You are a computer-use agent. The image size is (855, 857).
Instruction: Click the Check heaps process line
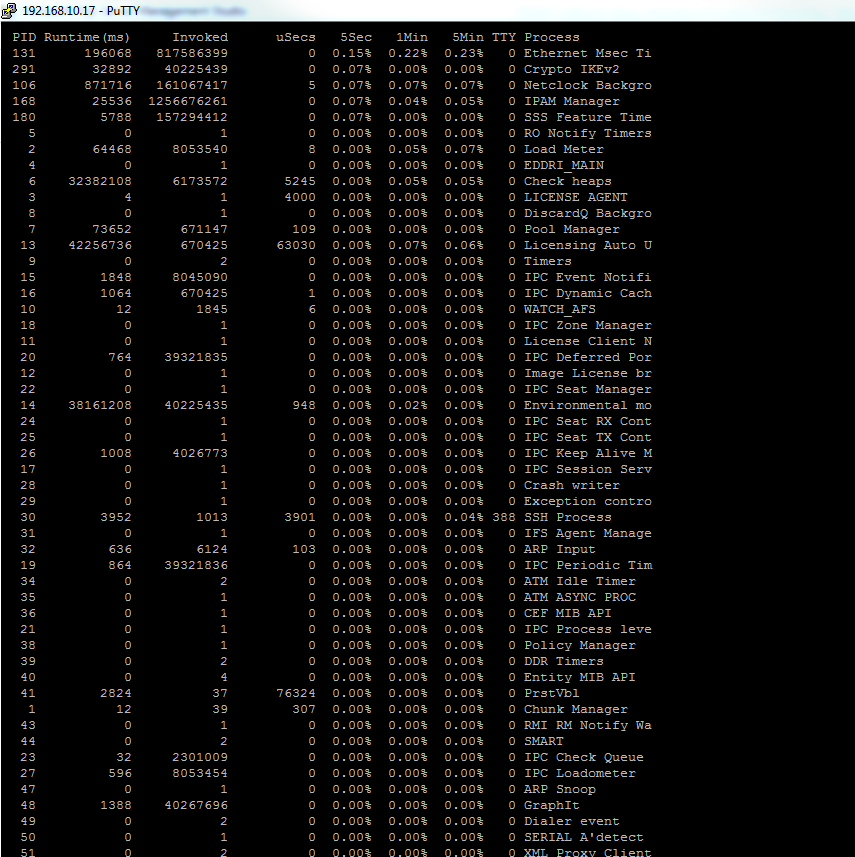click(570, 181)
